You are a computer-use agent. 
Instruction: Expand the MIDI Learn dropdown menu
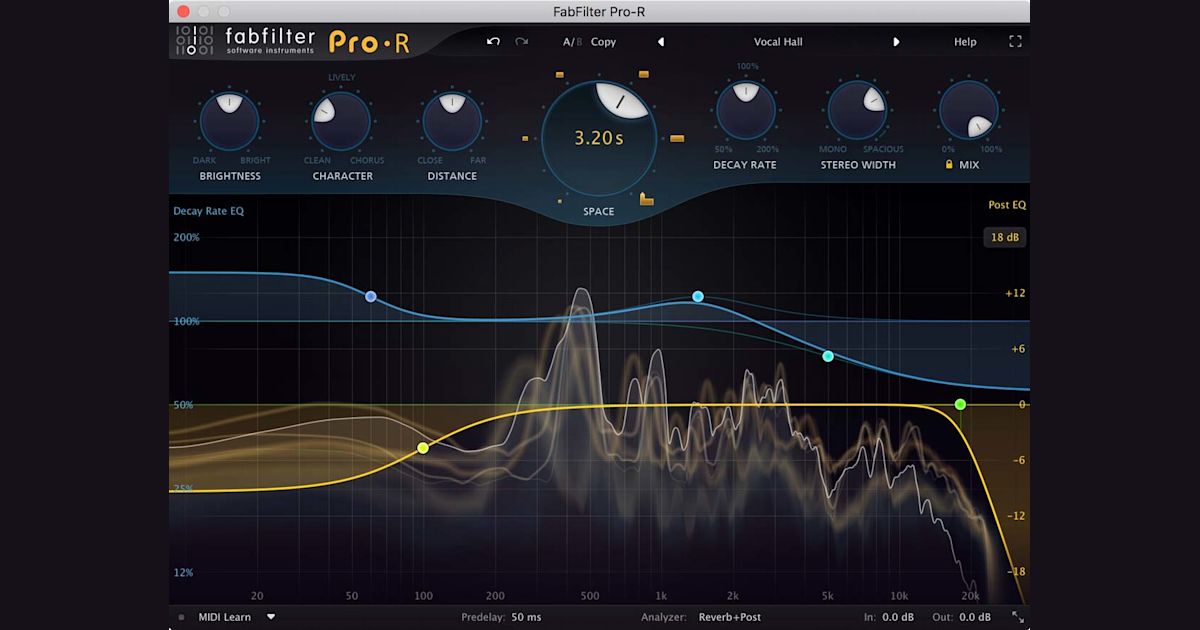coord(270,617)
